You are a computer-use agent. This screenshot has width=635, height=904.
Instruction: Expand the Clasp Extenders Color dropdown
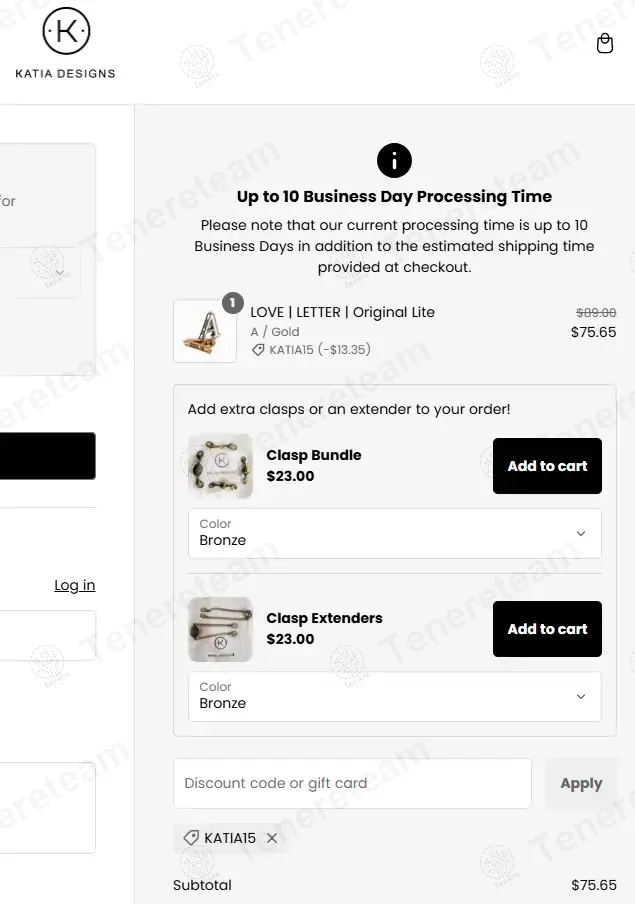[x=394, y=696]
